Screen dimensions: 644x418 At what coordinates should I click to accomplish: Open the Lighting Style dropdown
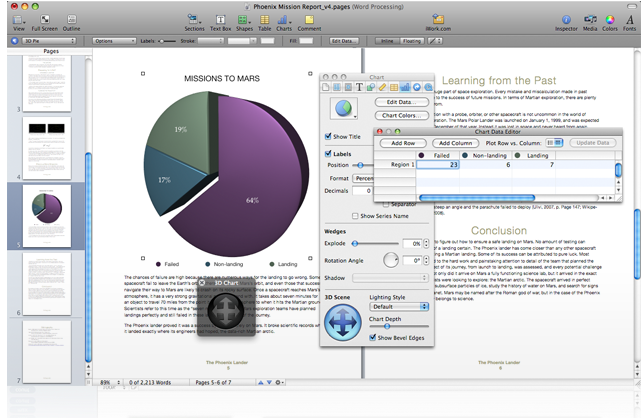point(401,307)
